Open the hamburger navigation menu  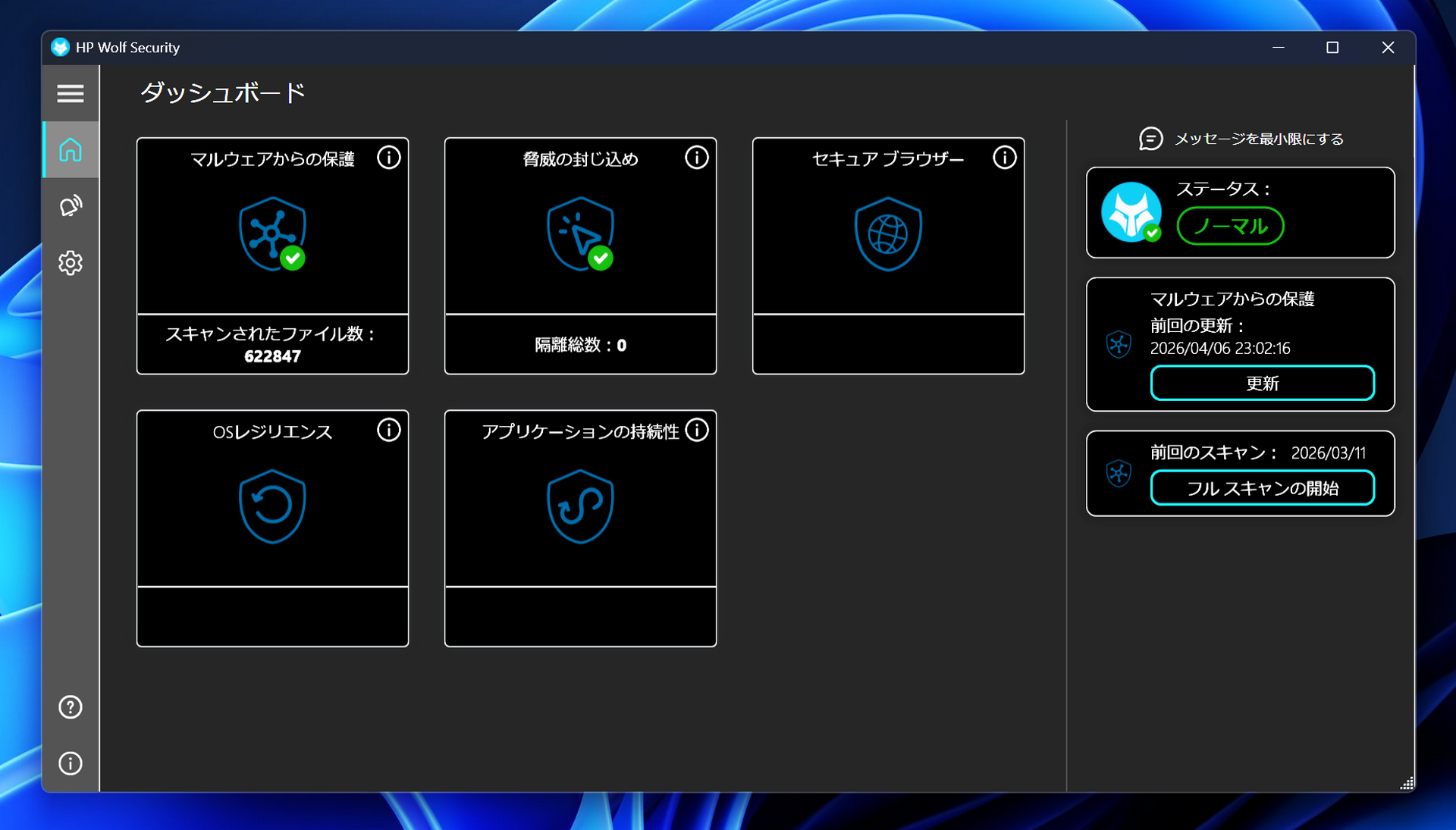tap(71, 93)
